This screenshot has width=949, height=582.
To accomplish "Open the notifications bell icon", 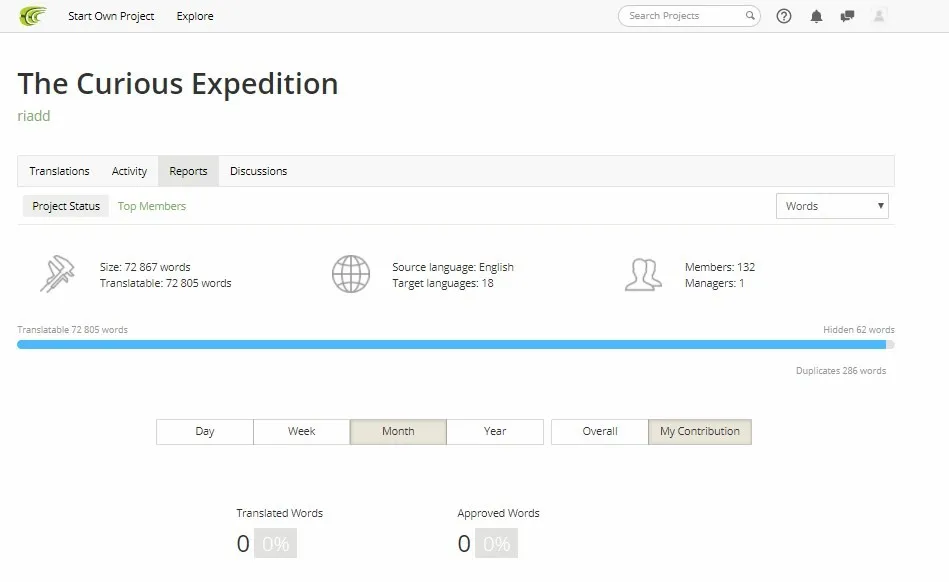I will [816, 16].
